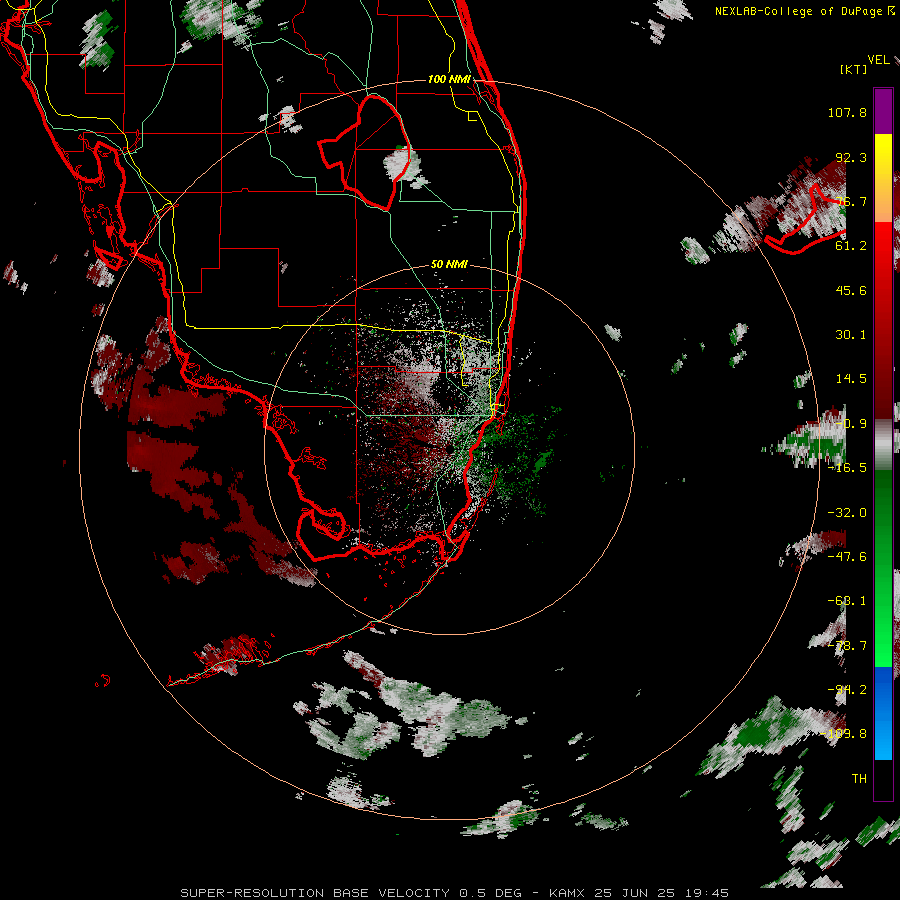Pick the purple segment of the velocity color bar
Viewport: 900px width, 900px height.
pyautogui.click(x=883, y=111)
